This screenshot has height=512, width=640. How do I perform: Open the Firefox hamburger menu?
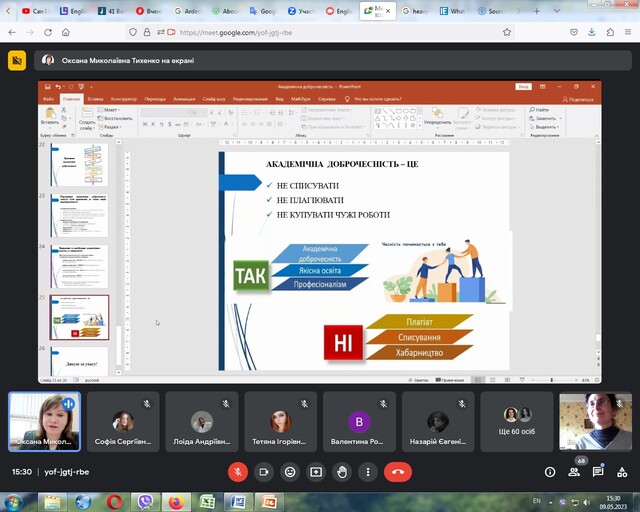click(628, 32)
